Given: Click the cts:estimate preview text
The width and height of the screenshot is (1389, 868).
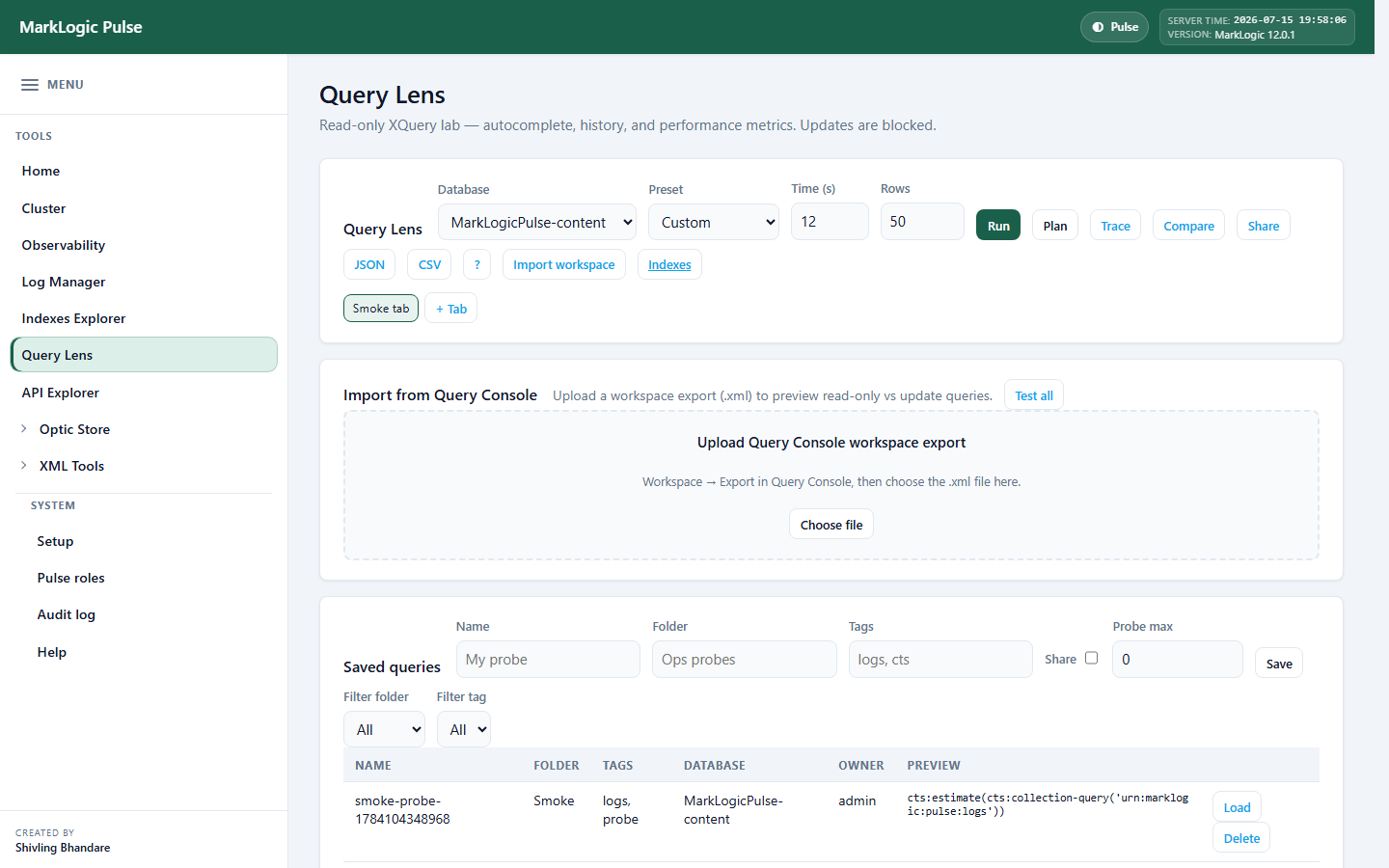Looking at the screenshot, I should (1048, 804).
